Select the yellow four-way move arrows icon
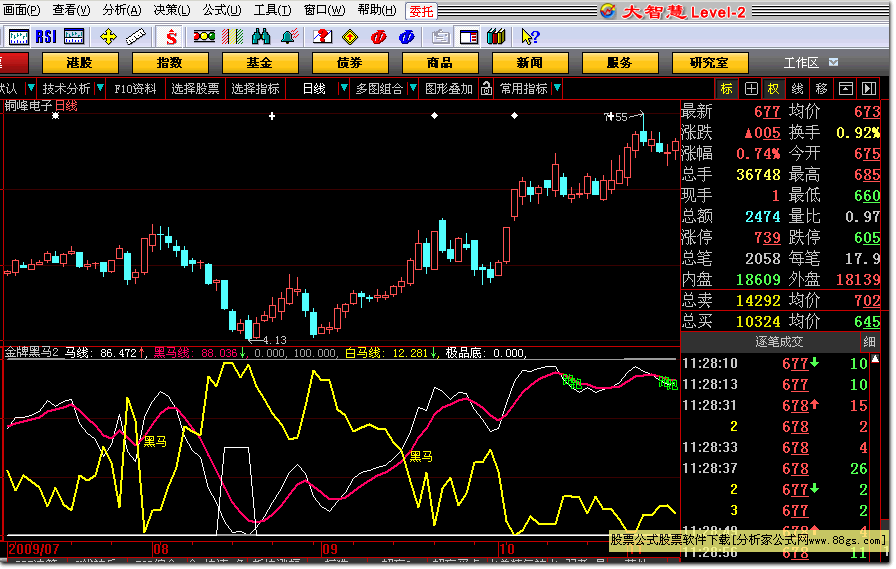The width and height of the screenshot is (896, 569). 108,37
